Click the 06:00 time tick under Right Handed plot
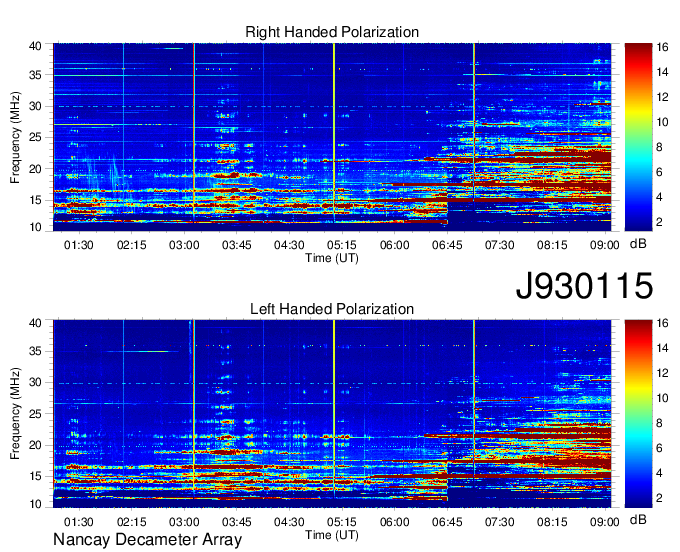The image size is (680, 552). click(394, 245)
